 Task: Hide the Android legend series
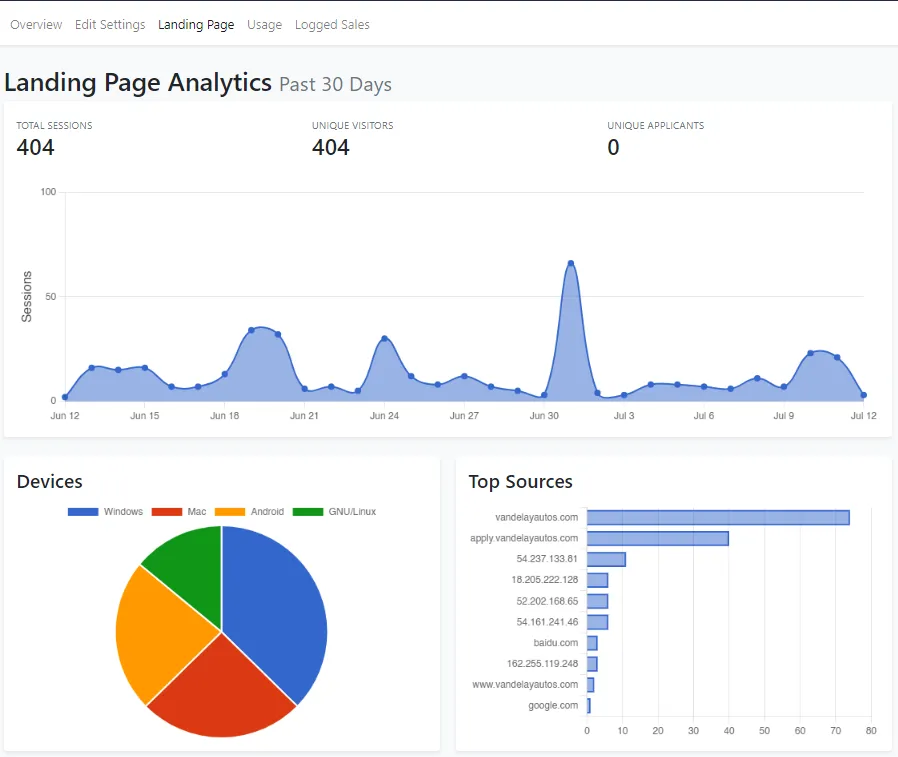click(x=250, y=512)
